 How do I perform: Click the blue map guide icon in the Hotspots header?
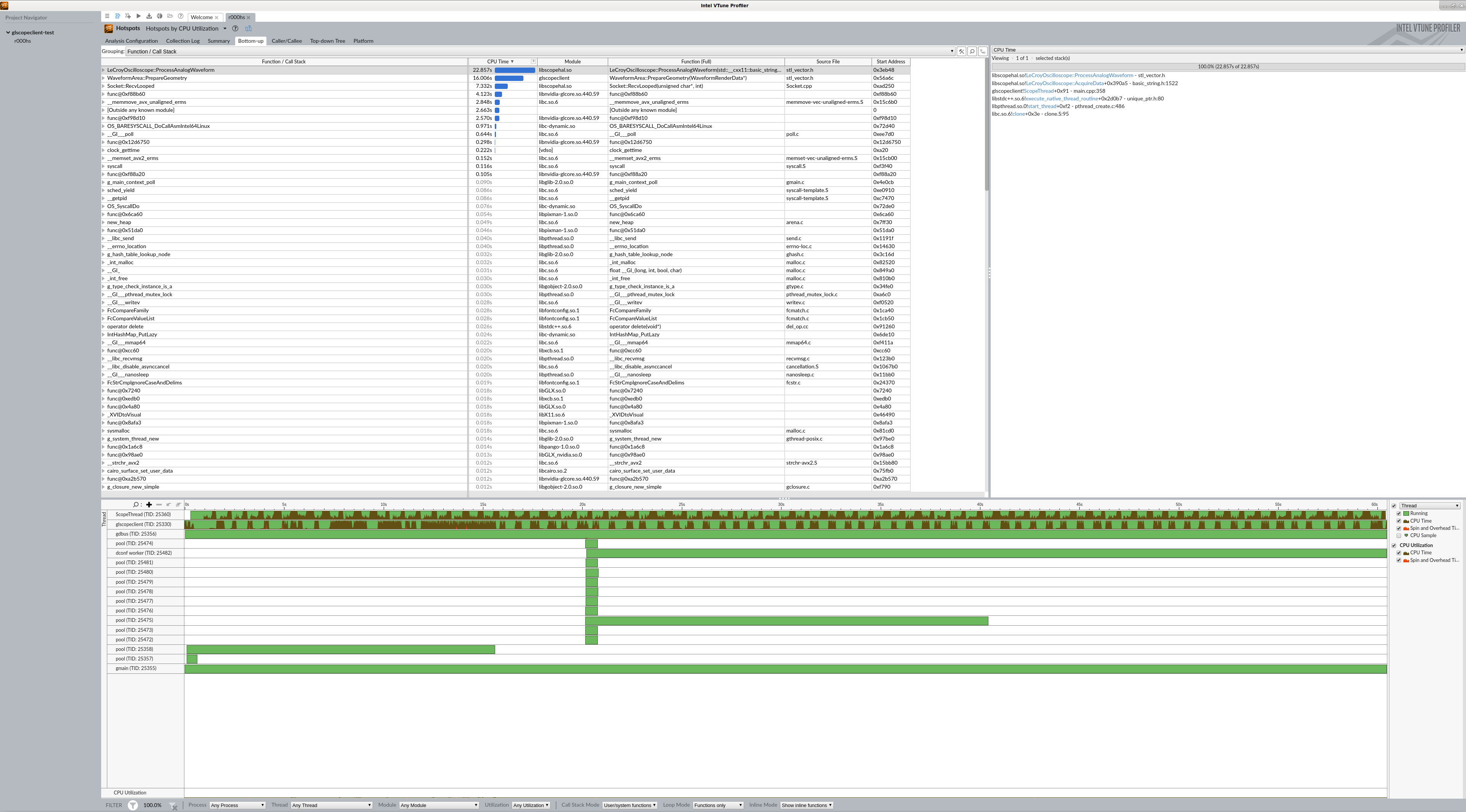(248, 29)
